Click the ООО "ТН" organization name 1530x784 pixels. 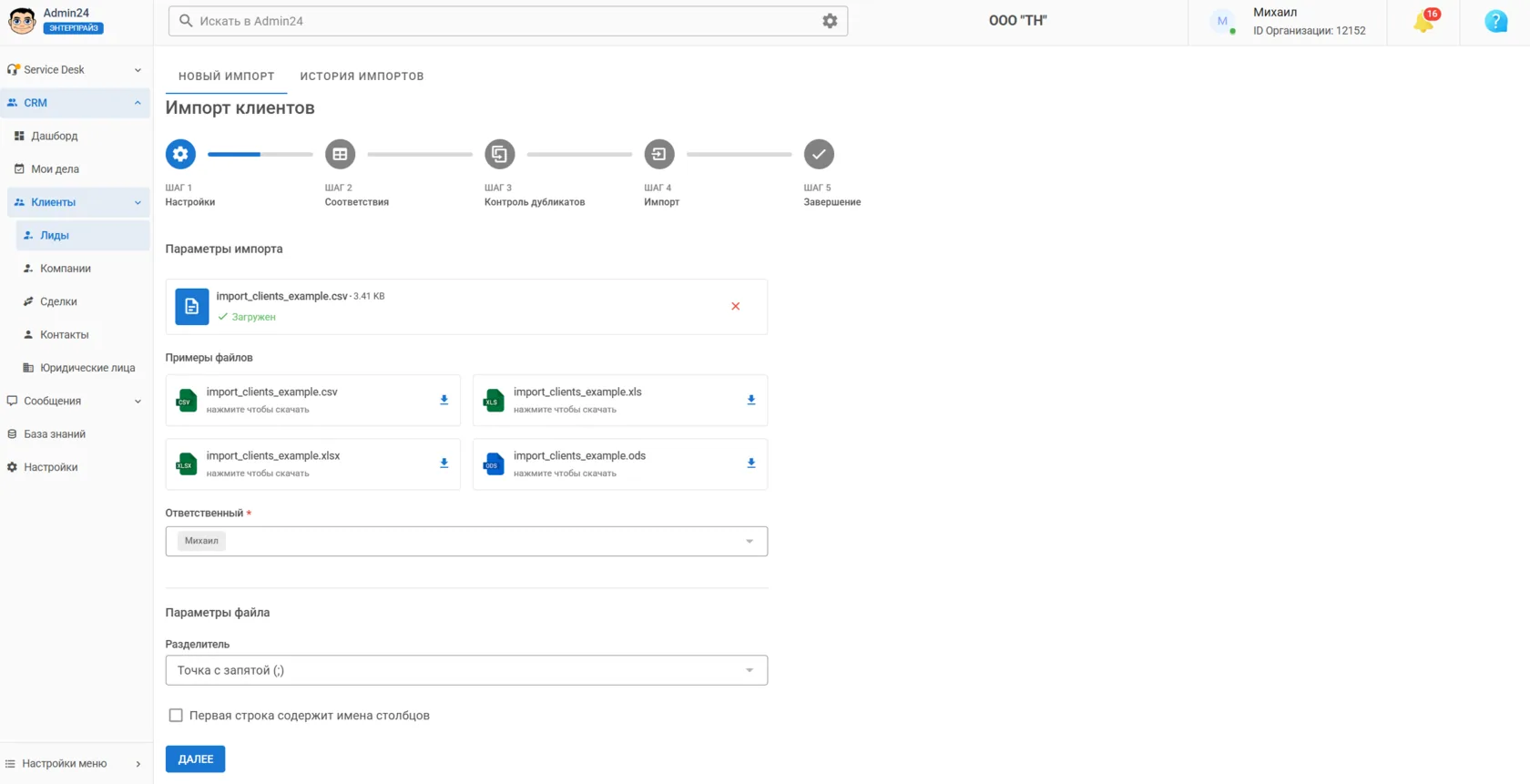1018,21
